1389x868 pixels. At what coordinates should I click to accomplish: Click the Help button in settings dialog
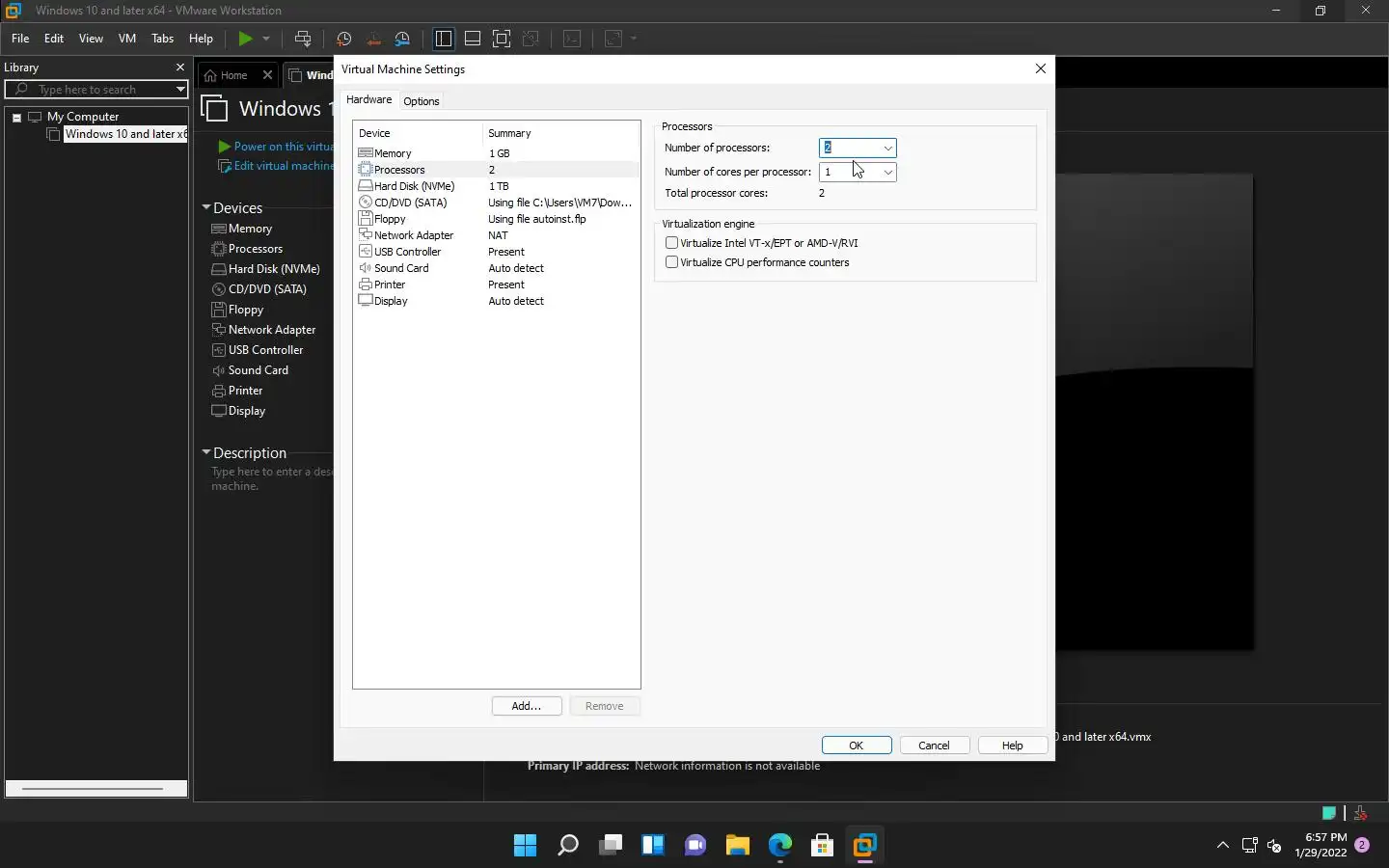point(1012,746)
